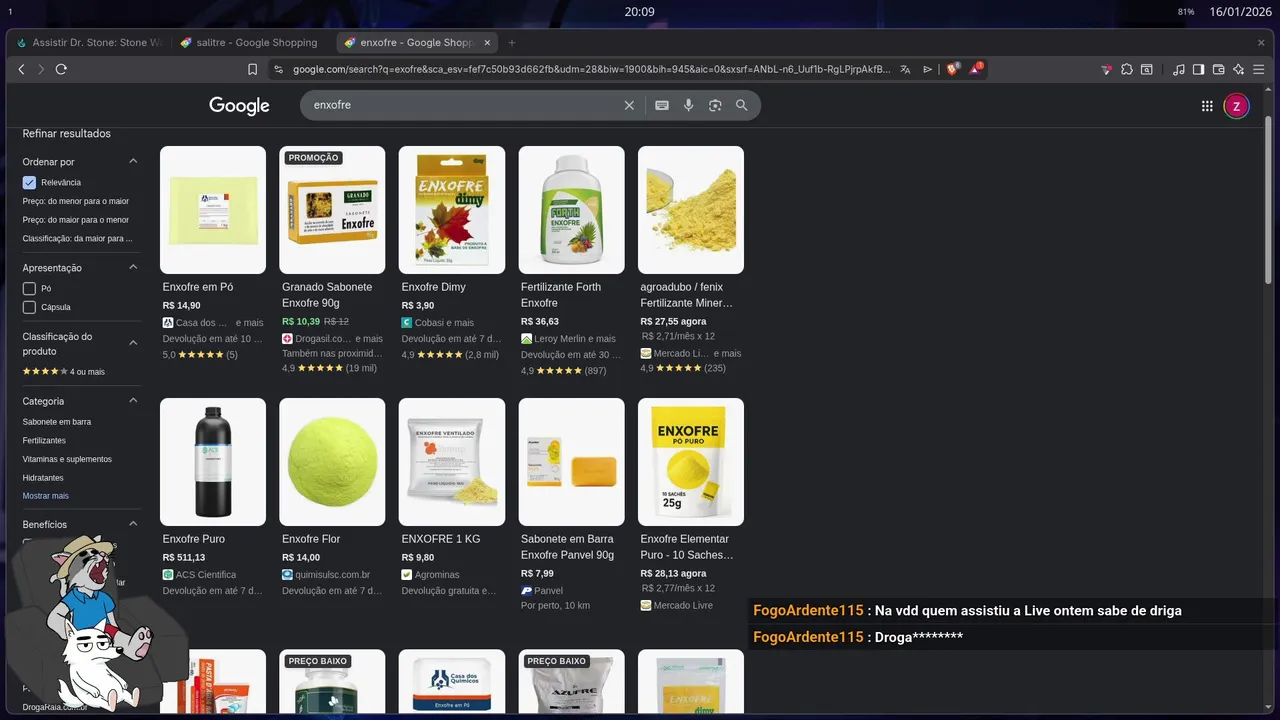Open the Enxofre Flor product image
This screenshot has width=1280, height=720.
[x=332, y=462]
